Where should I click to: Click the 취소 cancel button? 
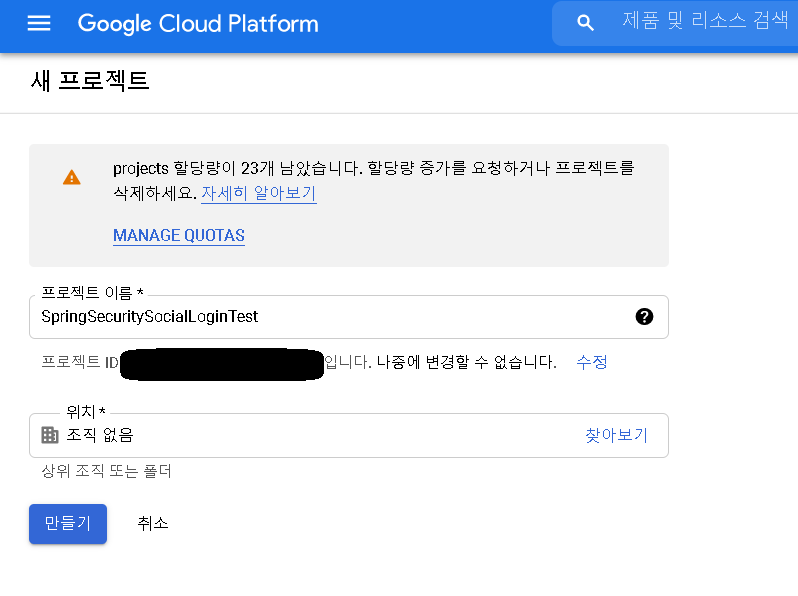click(x=153, y=523)
